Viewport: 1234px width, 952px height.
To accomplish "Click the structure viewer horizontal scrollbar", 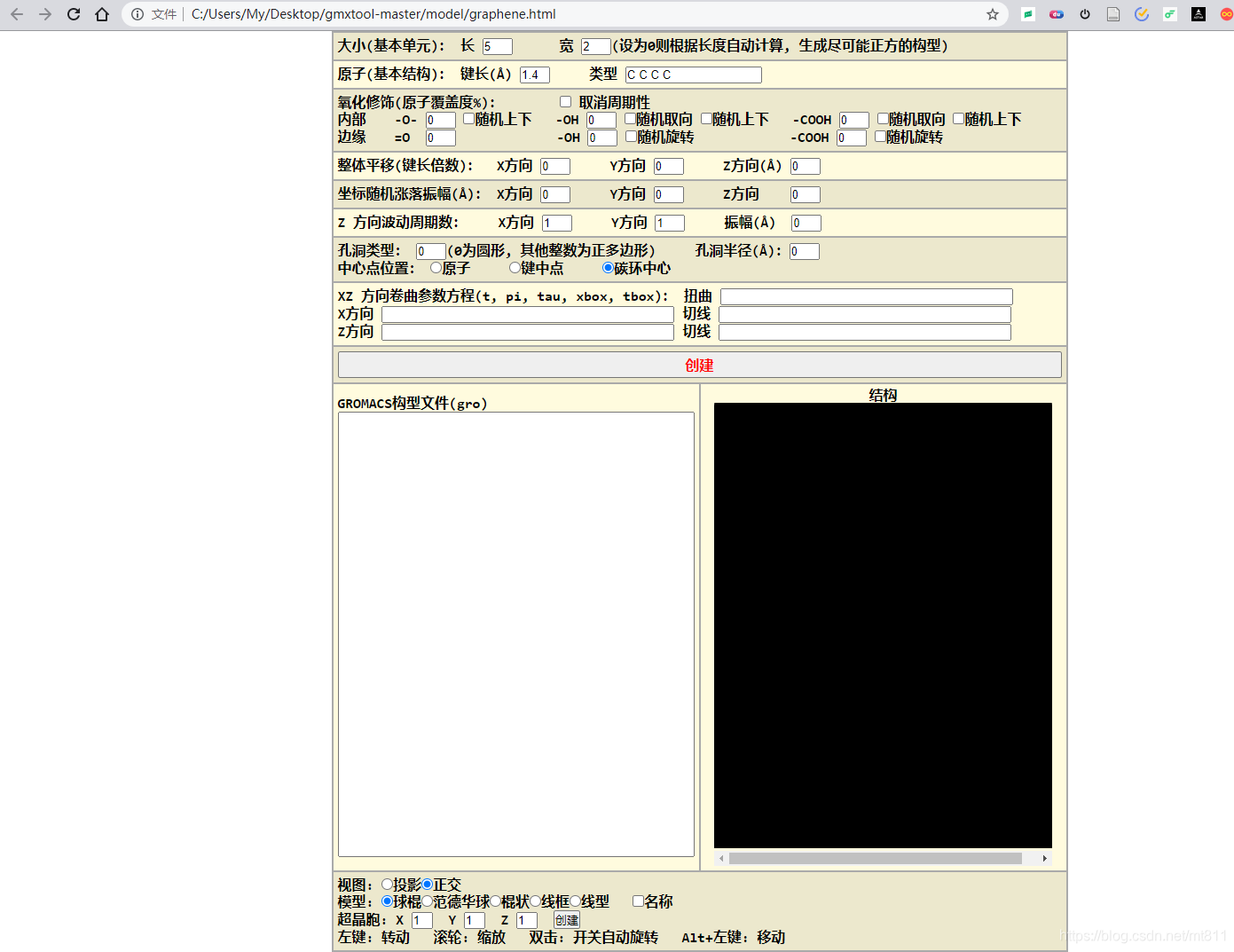I will [876, 858].
